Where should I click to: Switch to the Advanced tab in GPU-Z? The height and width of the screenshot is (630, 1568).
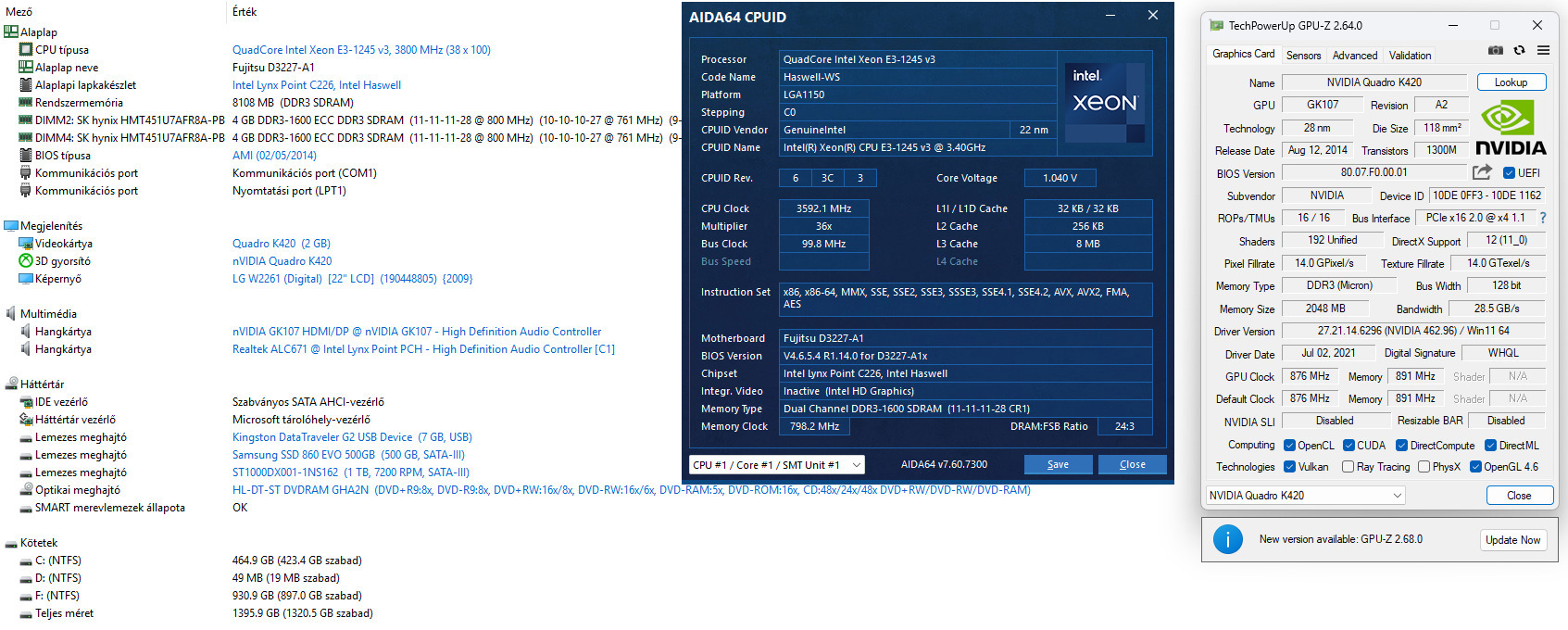[x=1355, y=56]
